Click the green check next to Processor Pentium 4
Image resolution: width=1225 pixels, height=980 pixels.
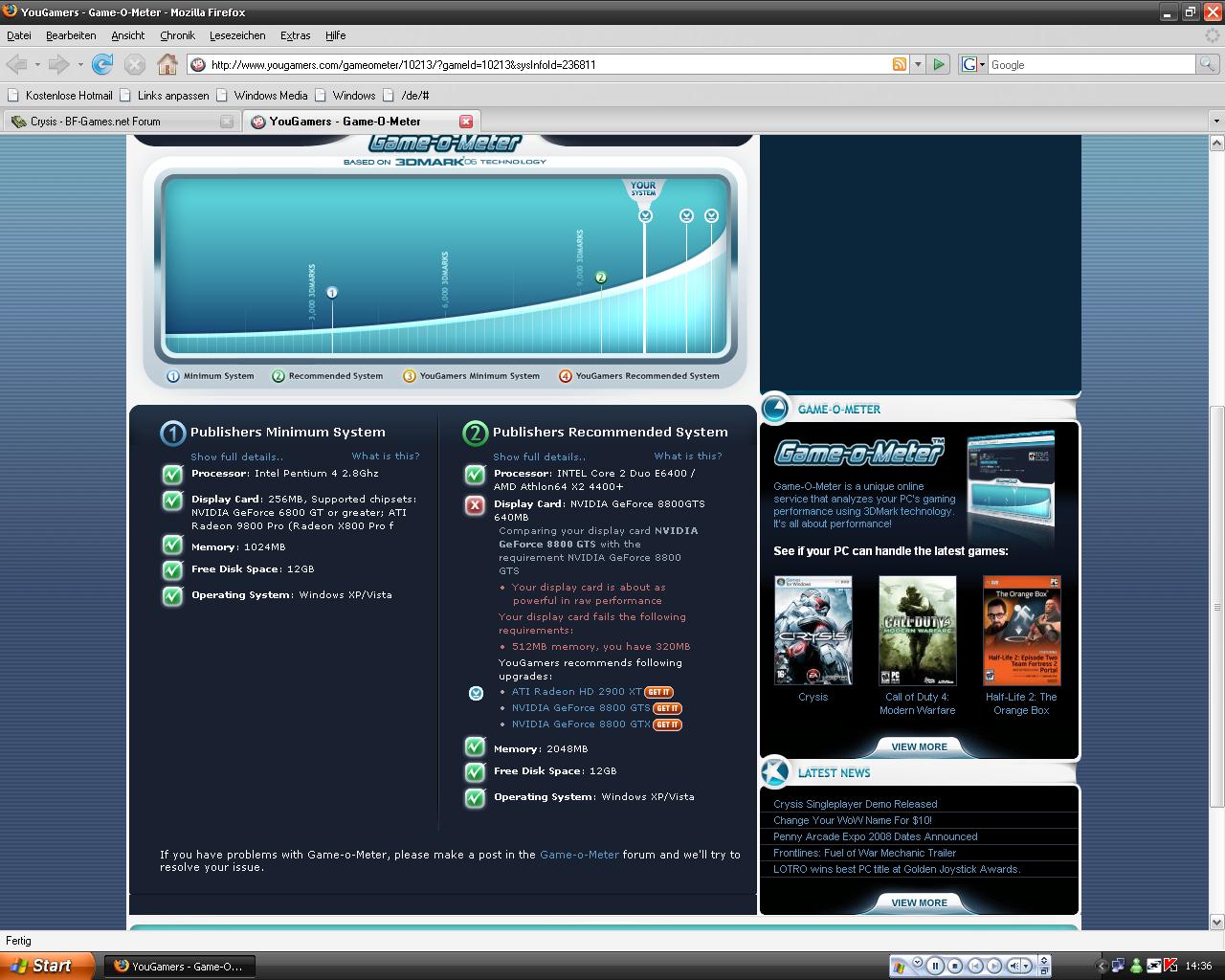click(172, 474)
